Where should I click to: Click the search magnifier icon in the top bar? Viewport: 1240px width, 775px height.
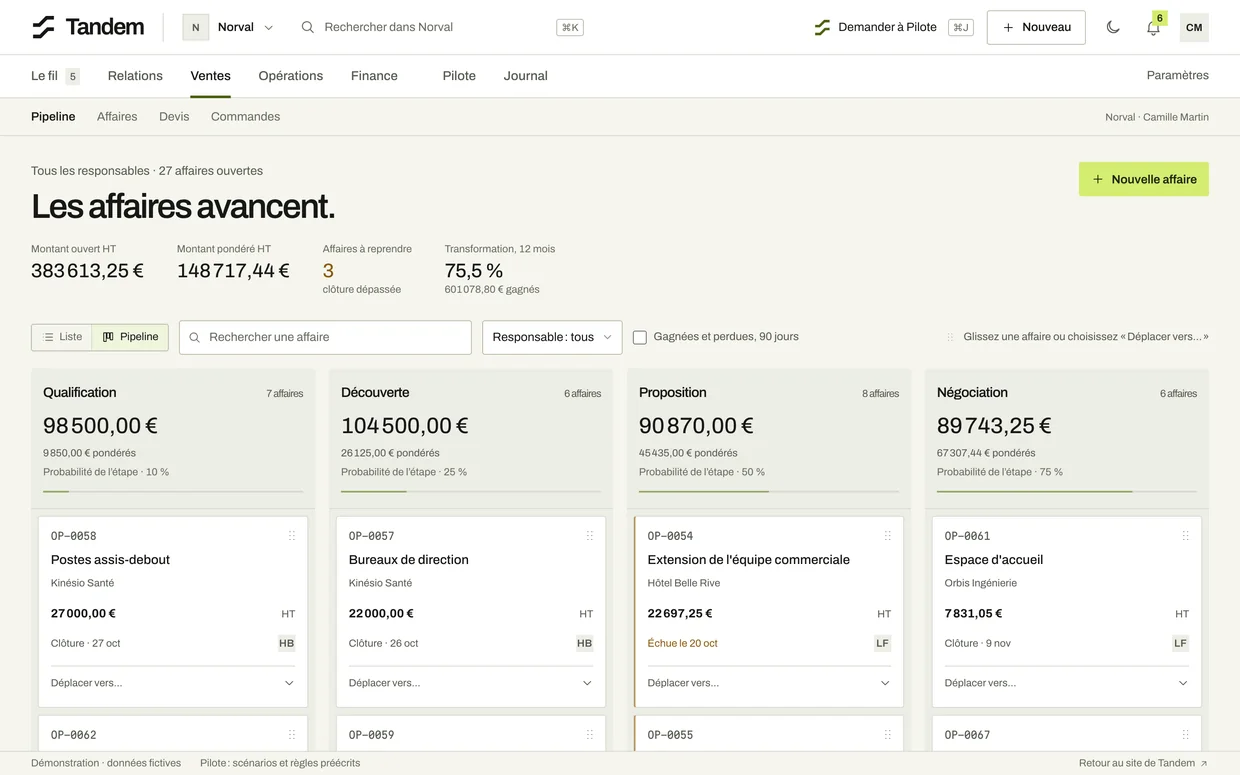(x=308, y=27)
